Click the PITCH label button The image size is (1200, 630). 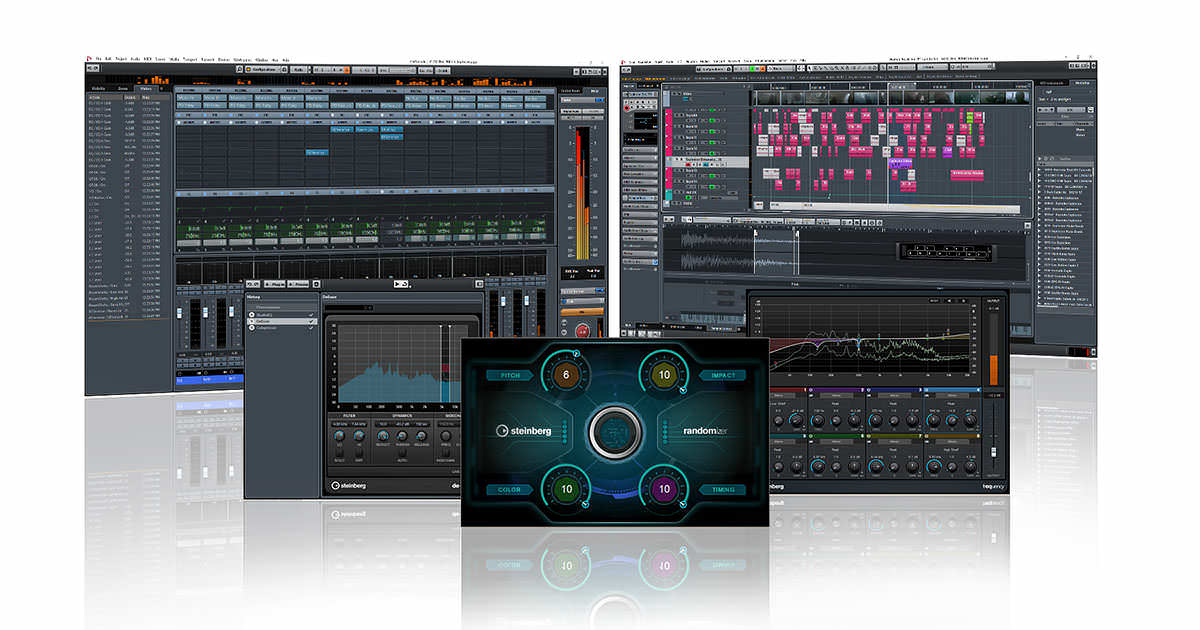(510, 376)
